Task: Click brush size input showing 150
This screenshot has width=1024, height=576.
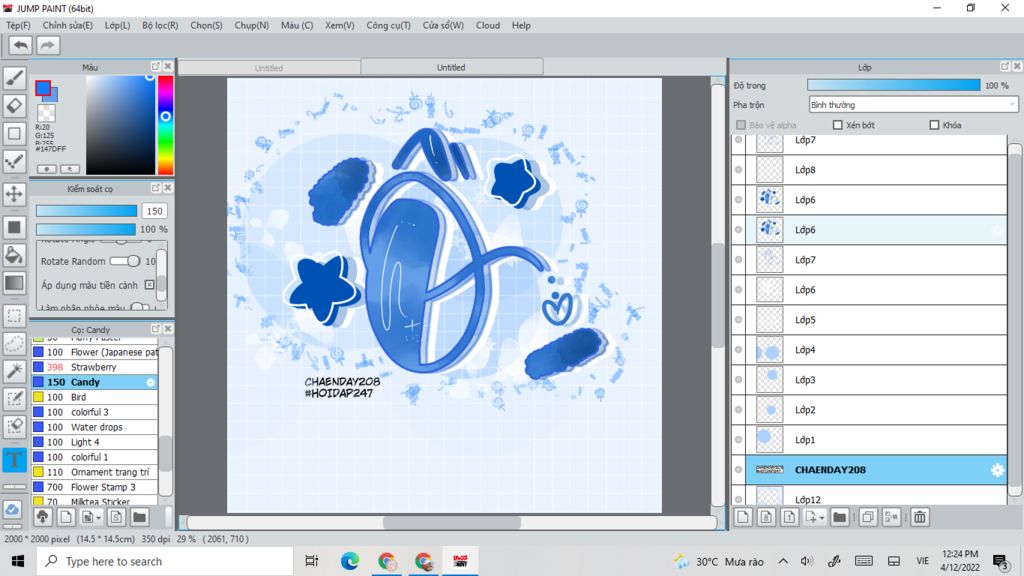Action: tap(154, 211)
